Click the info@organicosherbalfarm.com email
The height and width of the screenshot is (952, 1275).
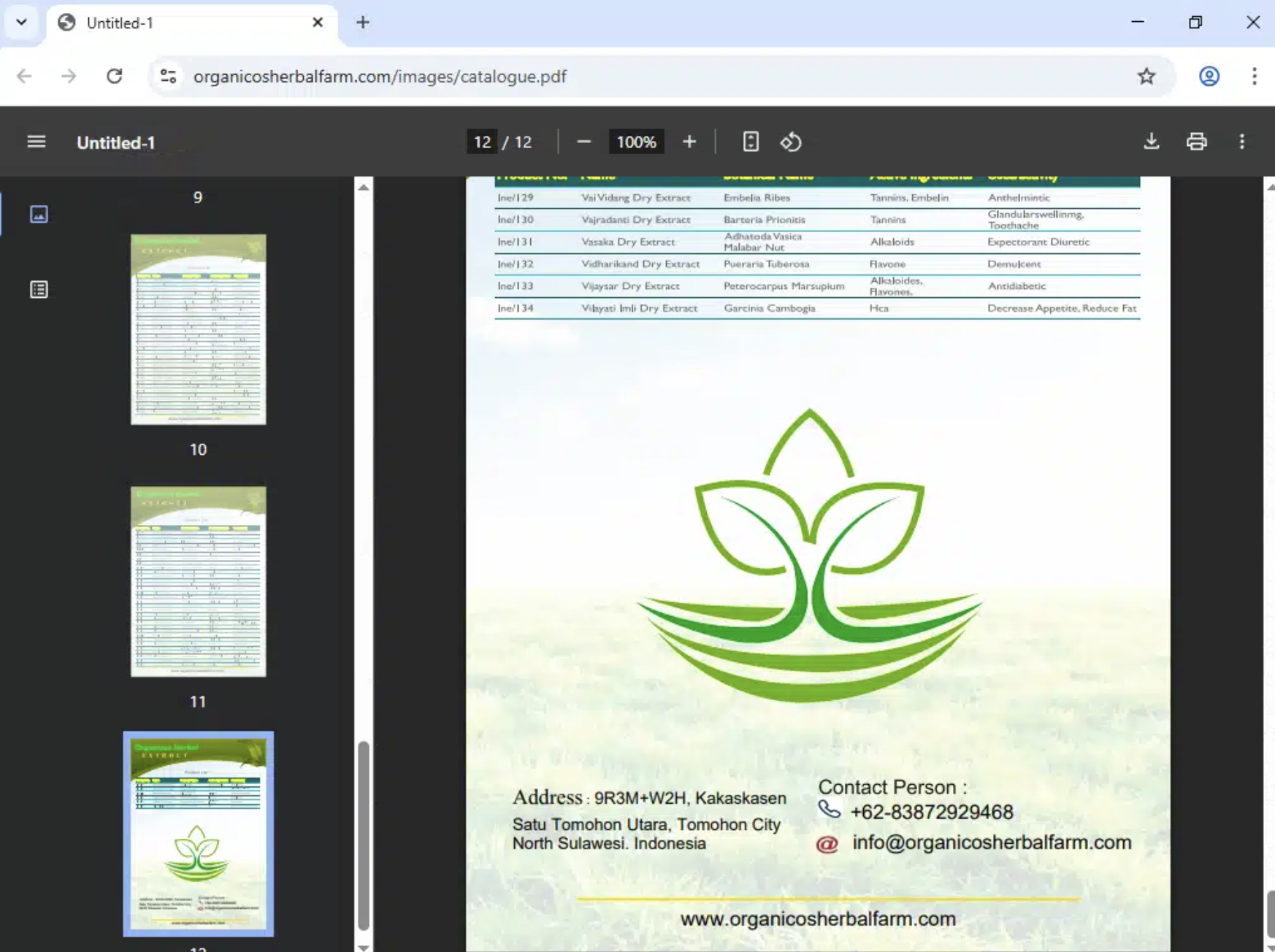tap(992, 842)
